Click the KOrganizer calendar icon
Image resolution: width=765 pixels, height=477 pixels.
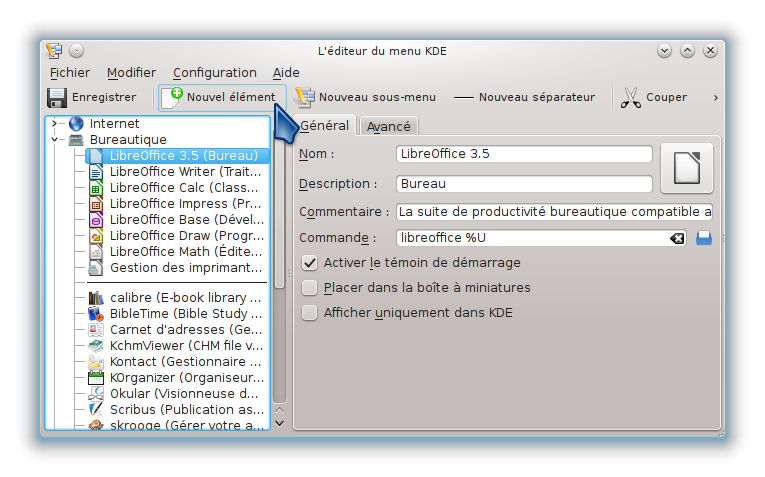(x=96, y=378)
